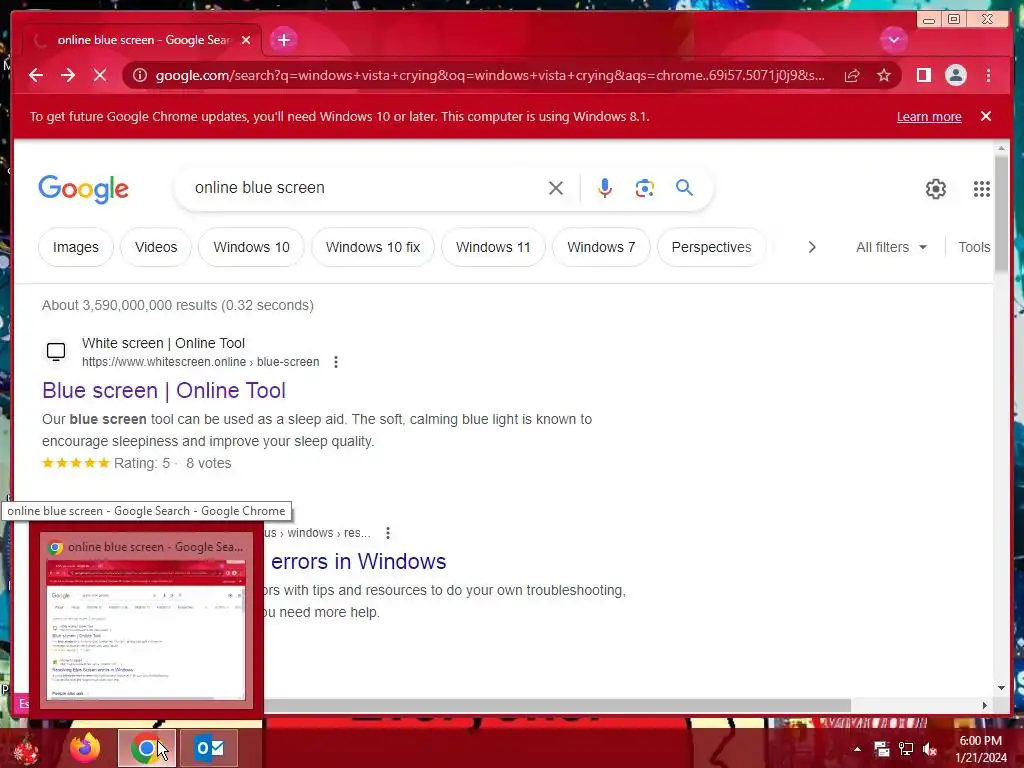Open Google quick settings gear
Viewport: 1024px width, 768px height.
click(x=935, y=189)
